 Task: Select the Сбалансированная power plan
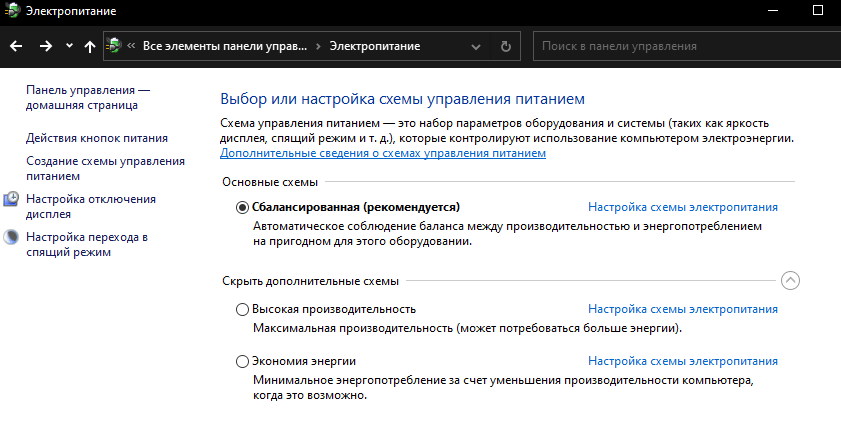click(242, 207)
